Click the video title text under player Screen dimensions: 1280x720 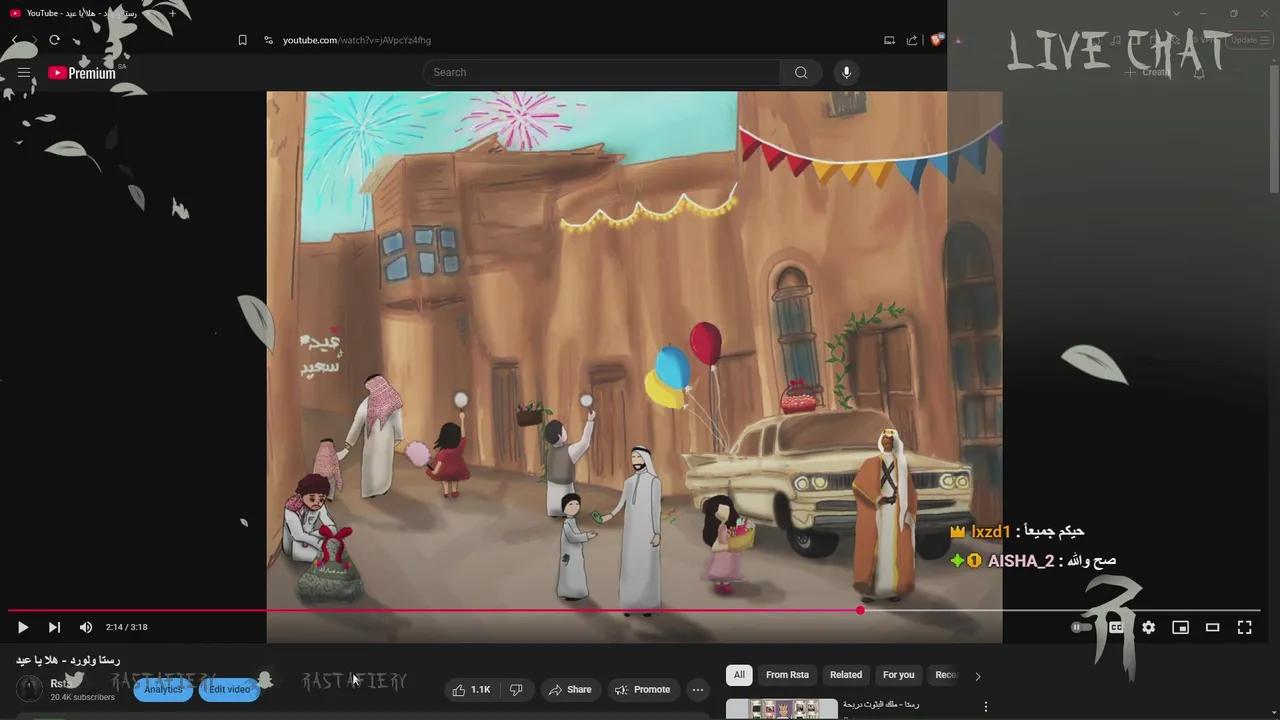(x=68, y=660)
